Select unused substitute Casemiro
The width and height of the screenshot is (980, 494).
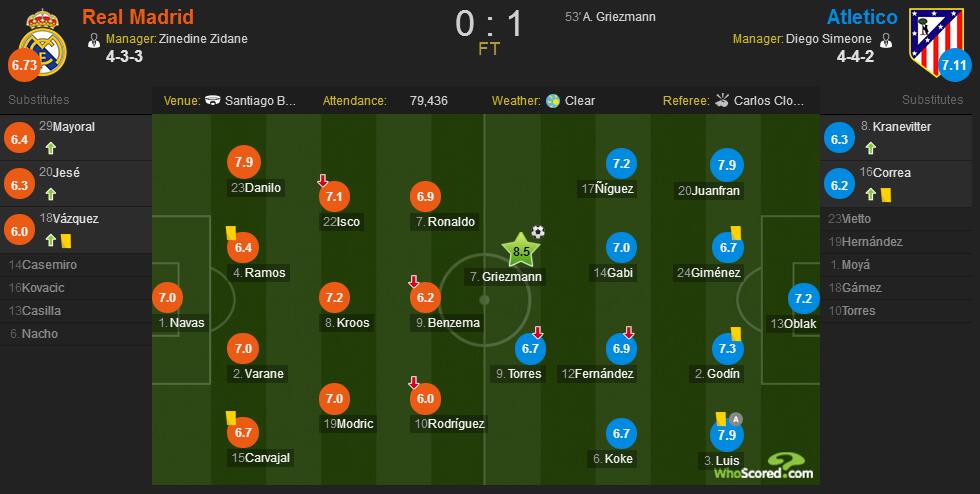(x=76, y=265)
